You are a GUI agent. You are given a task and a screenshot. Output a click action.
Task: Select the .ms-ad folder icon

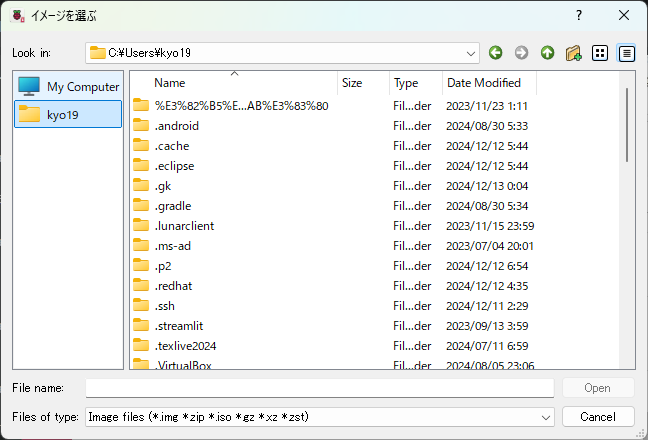coord(141,245)
